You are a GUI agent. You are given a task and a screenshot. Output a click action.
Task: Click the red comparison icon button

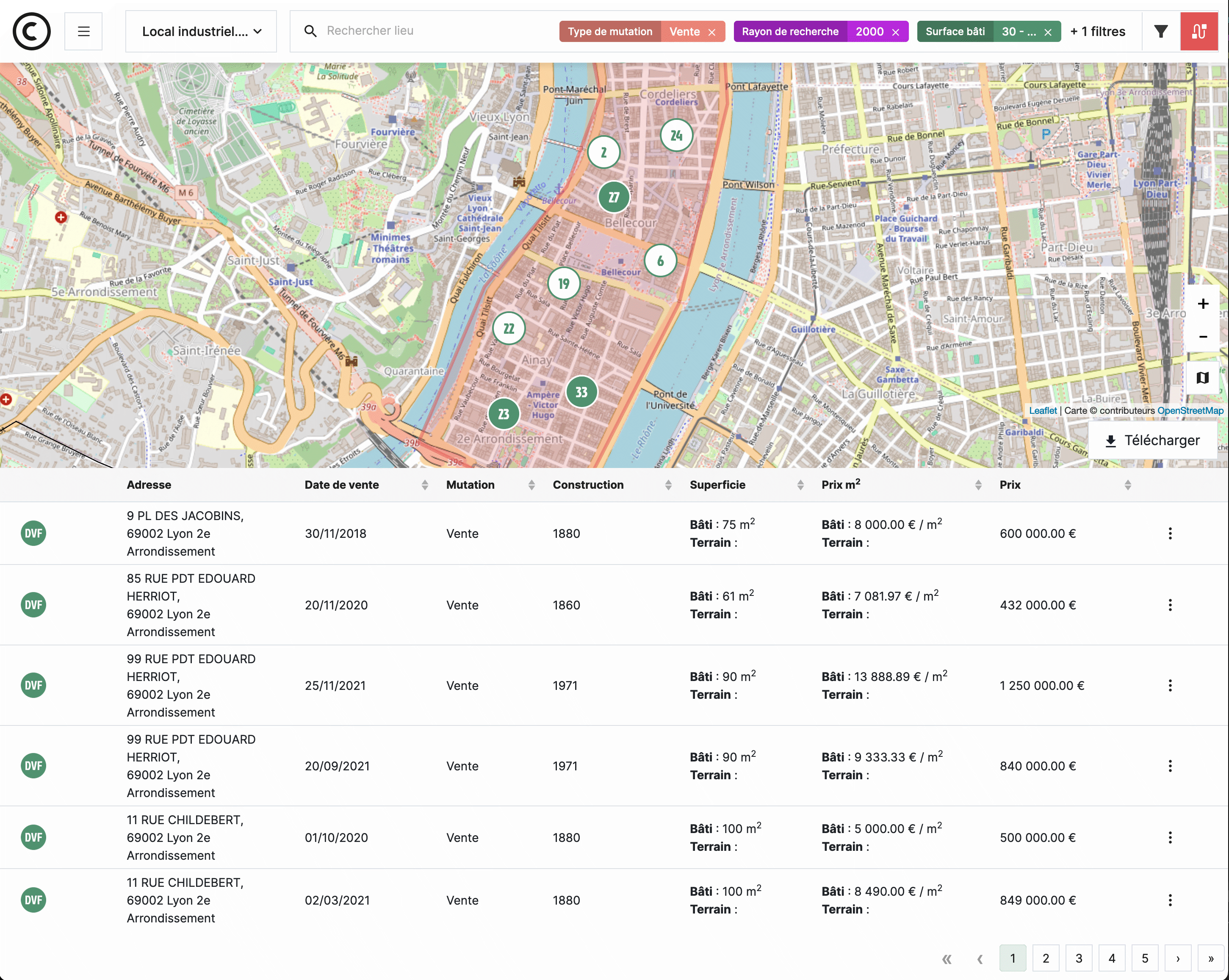1199,31
